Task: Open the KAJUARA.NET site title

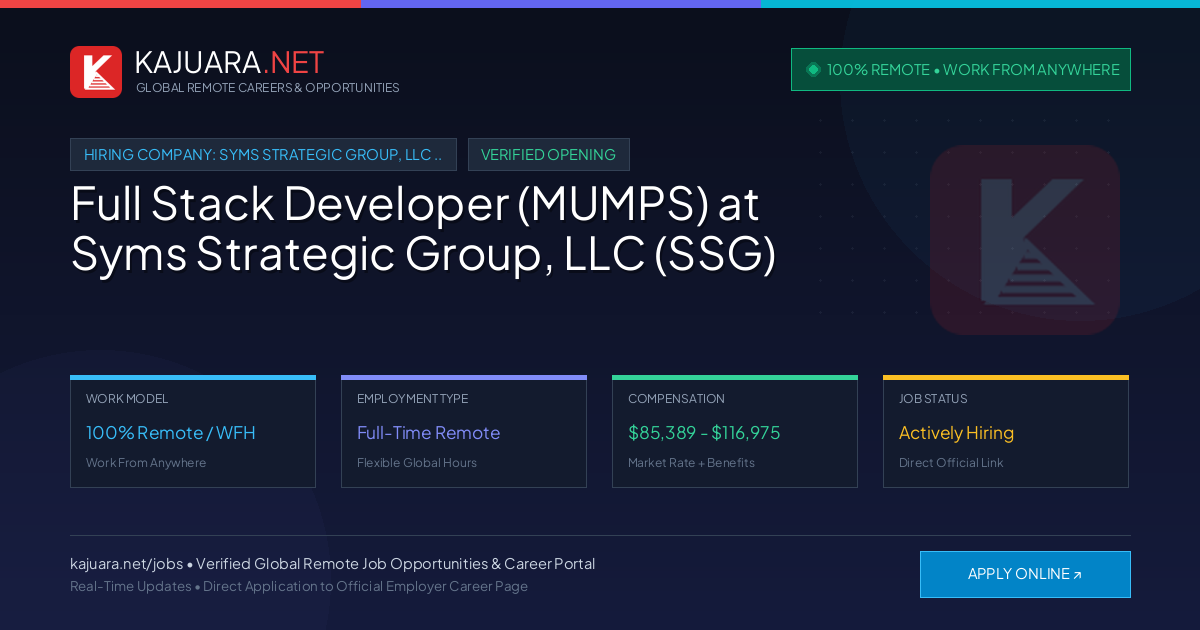Action: (x=229, y=62)
